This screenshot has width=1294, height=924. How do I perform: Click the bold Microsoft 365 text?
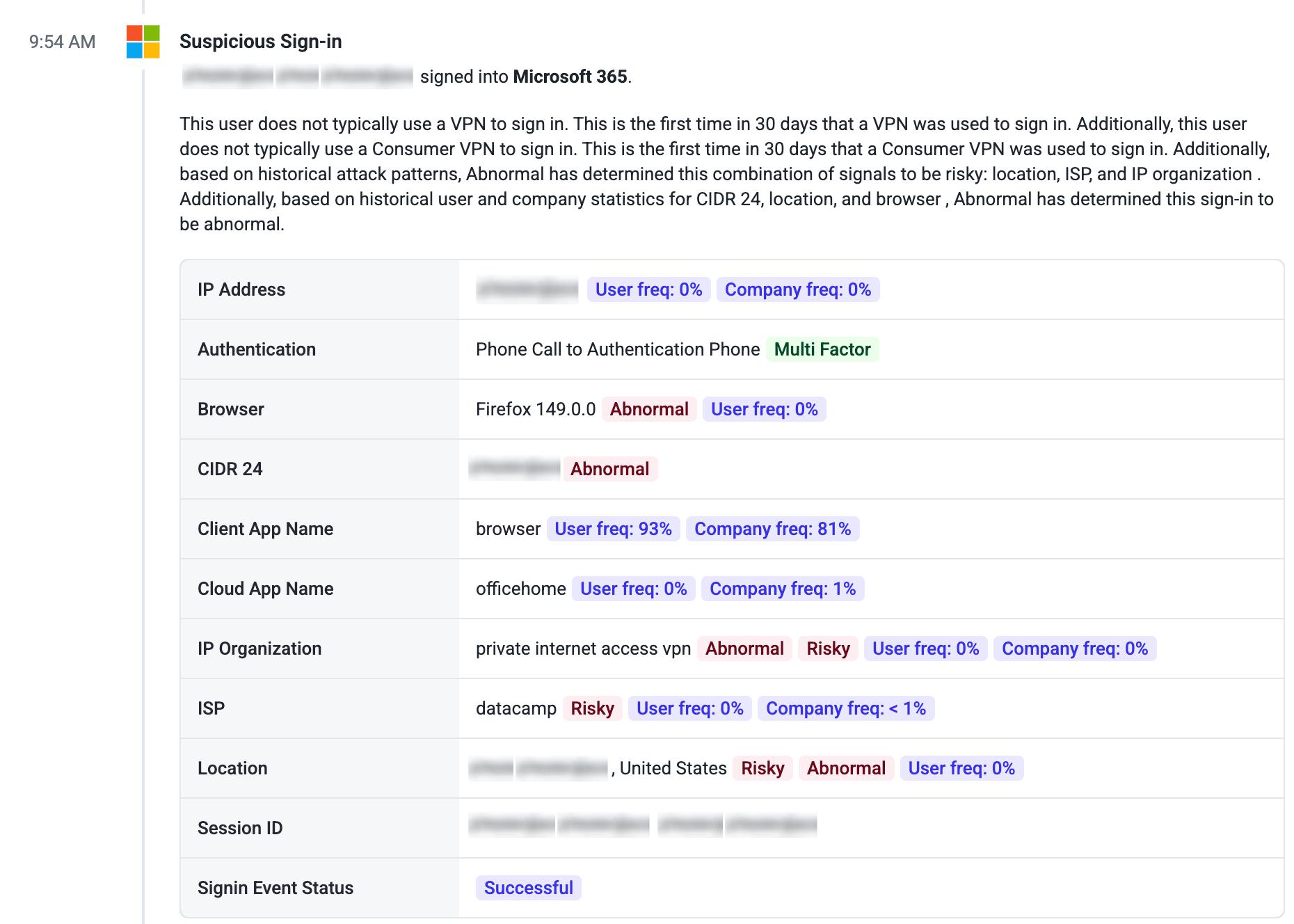tap(570, 77)
